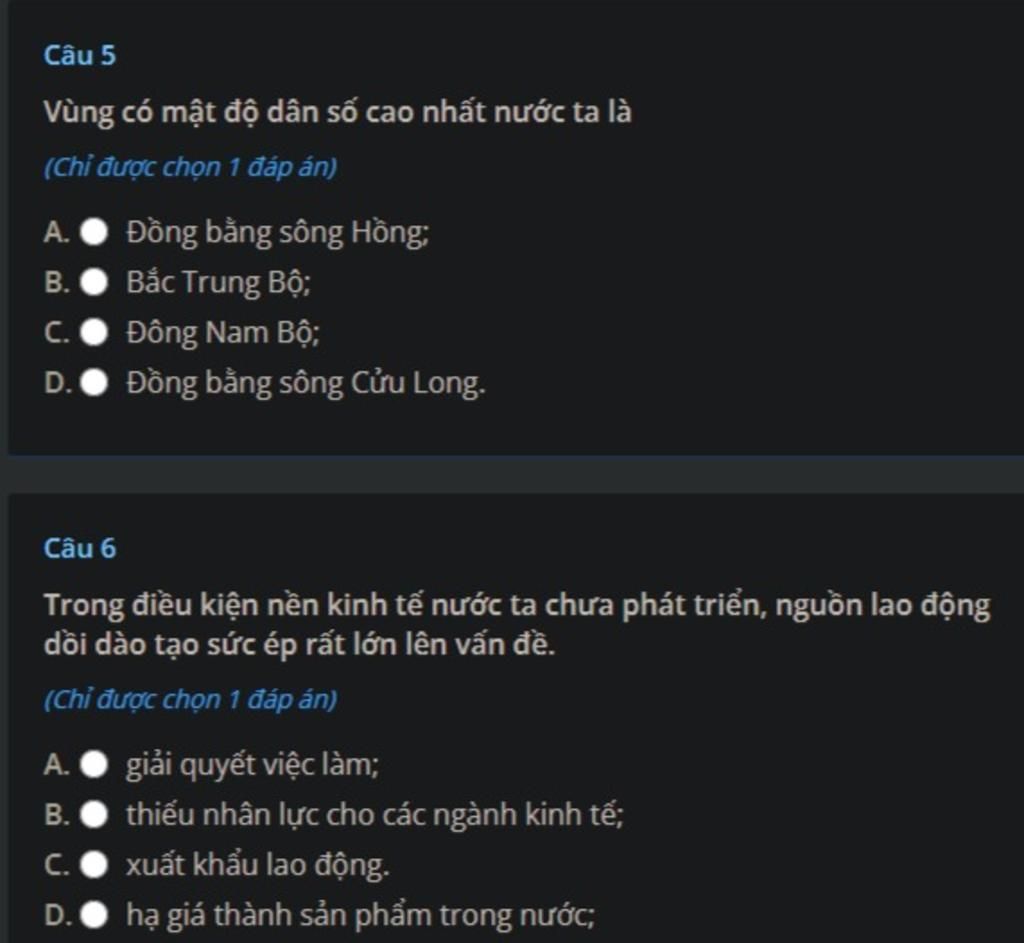Click the answer text 'Đồng bằng sông Cửu Long'
Image resolution: width=1024 pixels, height=943 pixels.
click(x=305, y=383)
